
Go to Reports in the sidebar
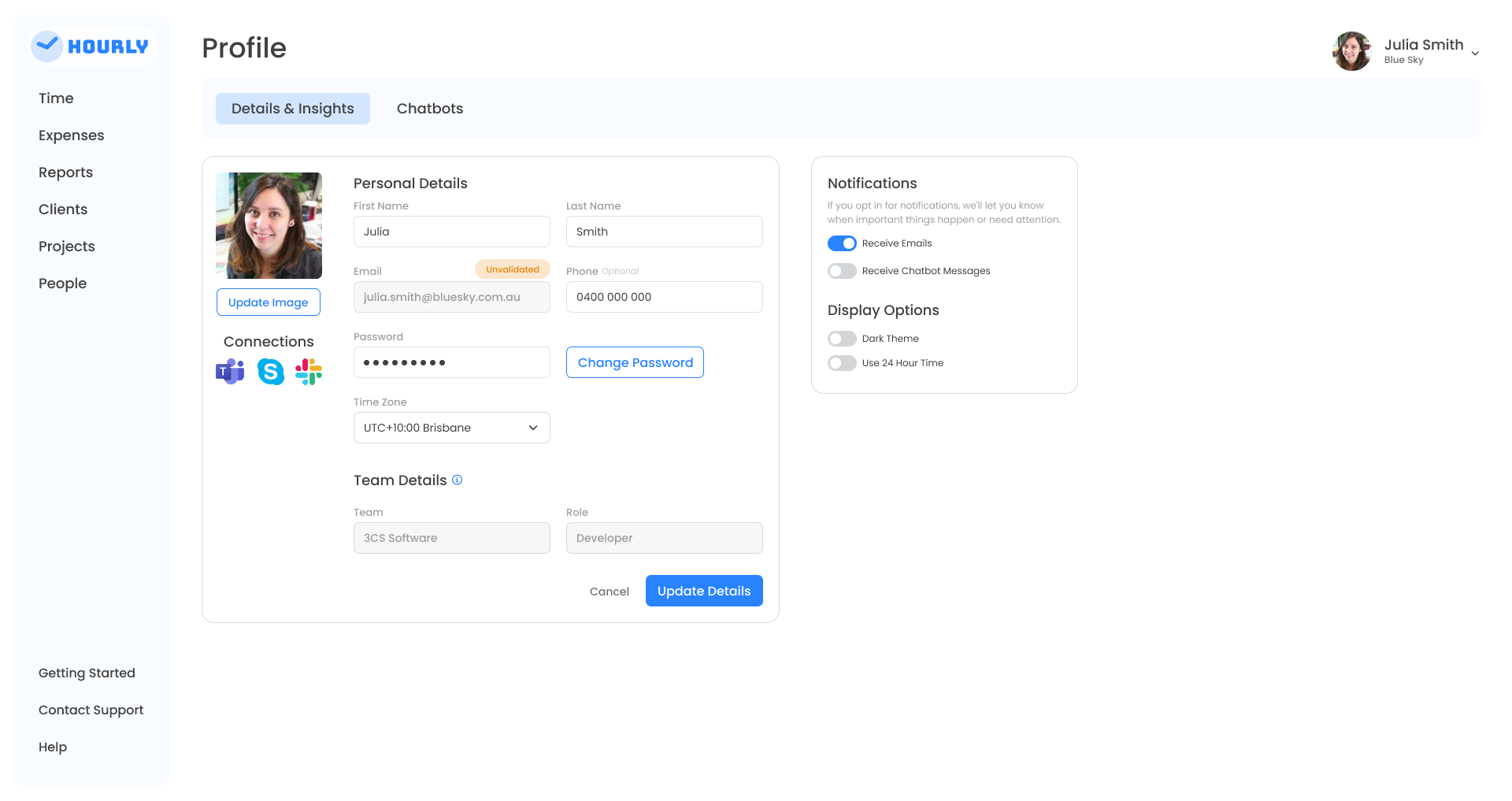pyautogui.click(x=66, y=172)
